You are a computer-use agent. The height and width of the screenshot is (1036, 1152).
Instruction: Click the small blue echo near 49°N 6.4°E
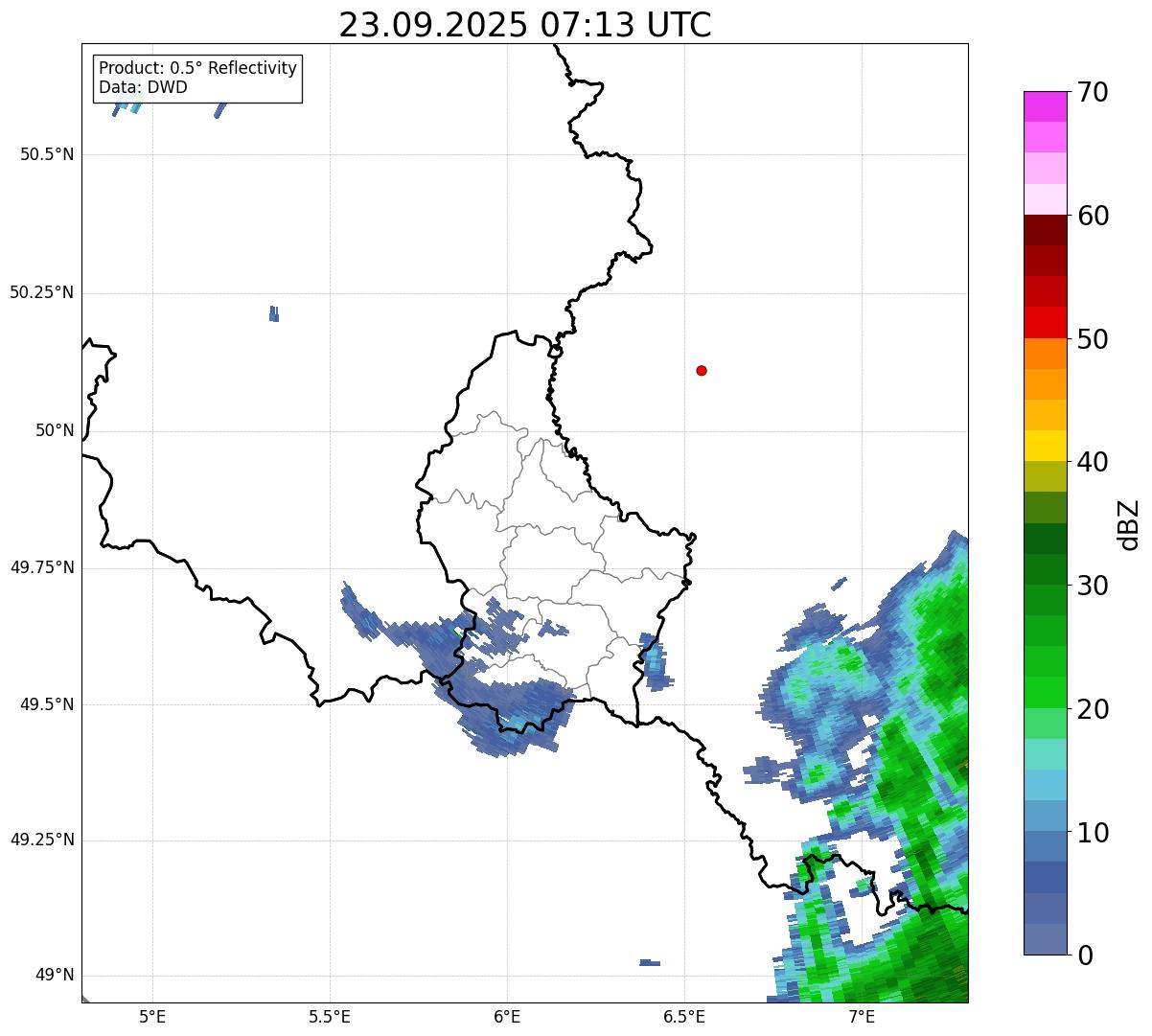point(650,962)
